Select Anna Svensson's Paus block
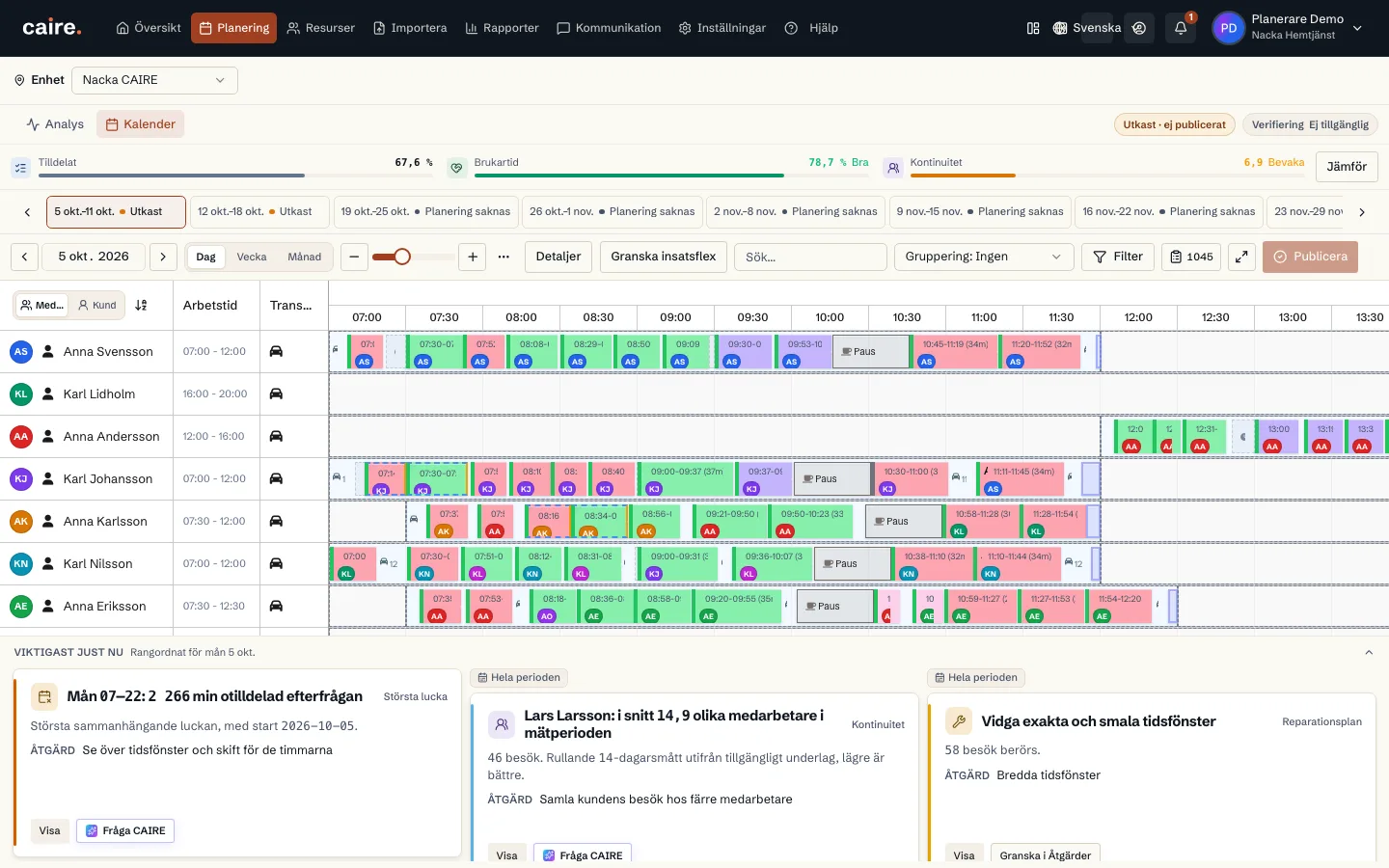 871,351
